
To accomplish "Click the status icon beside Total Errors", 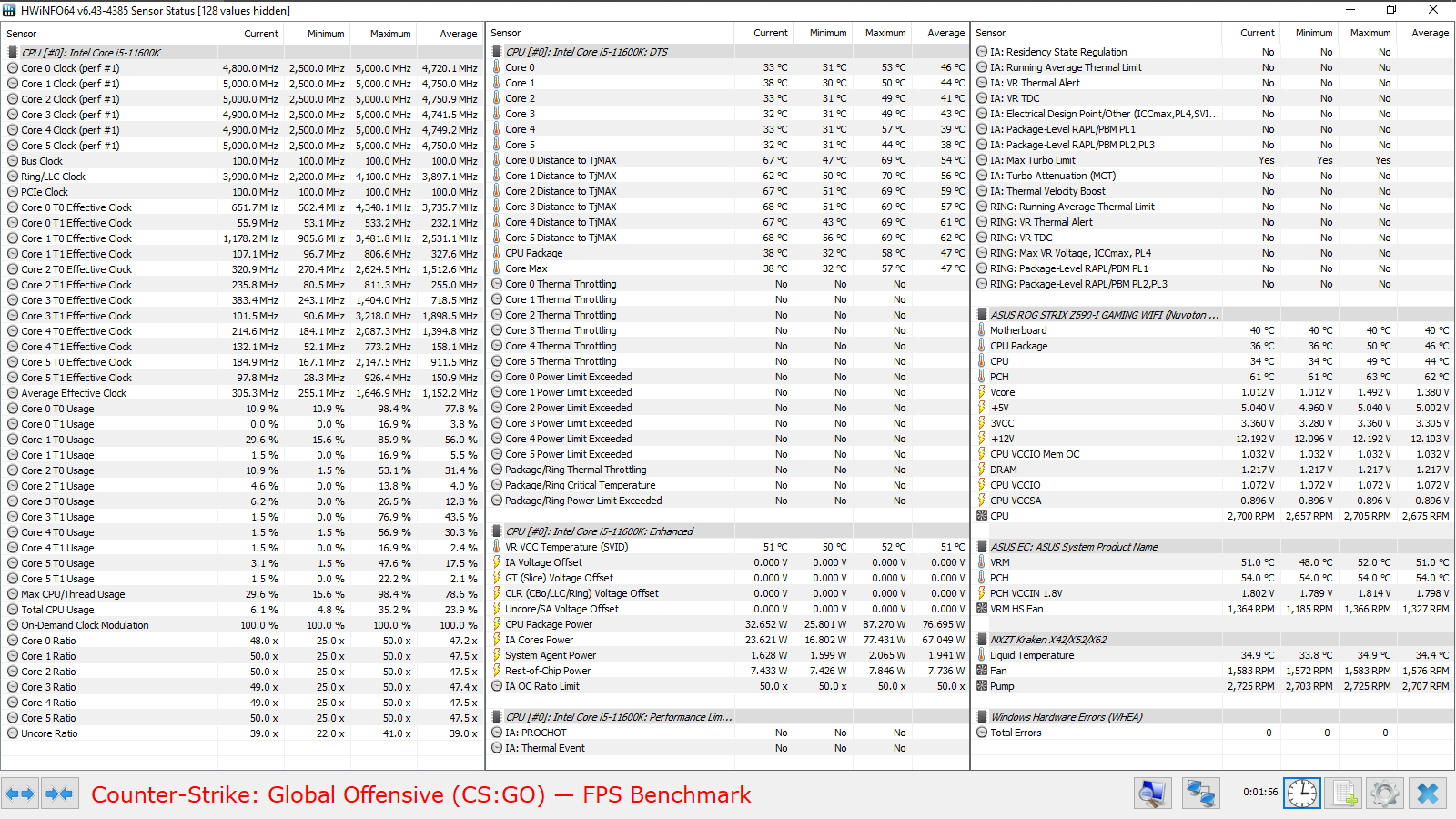I will click(982, 733).
